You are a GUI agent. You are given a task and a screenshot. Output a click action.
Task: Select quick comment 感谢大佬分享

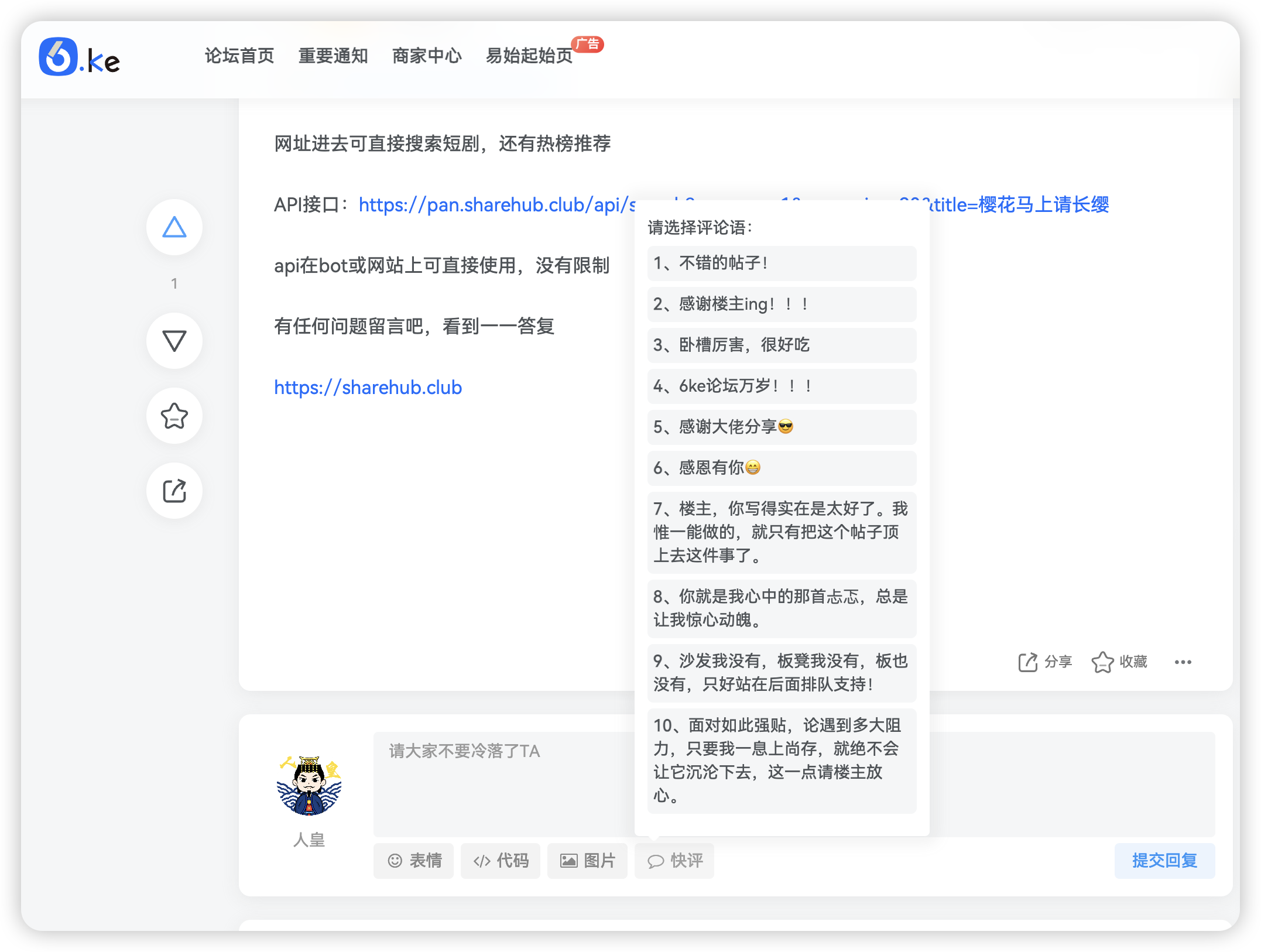tap(782, 427)
